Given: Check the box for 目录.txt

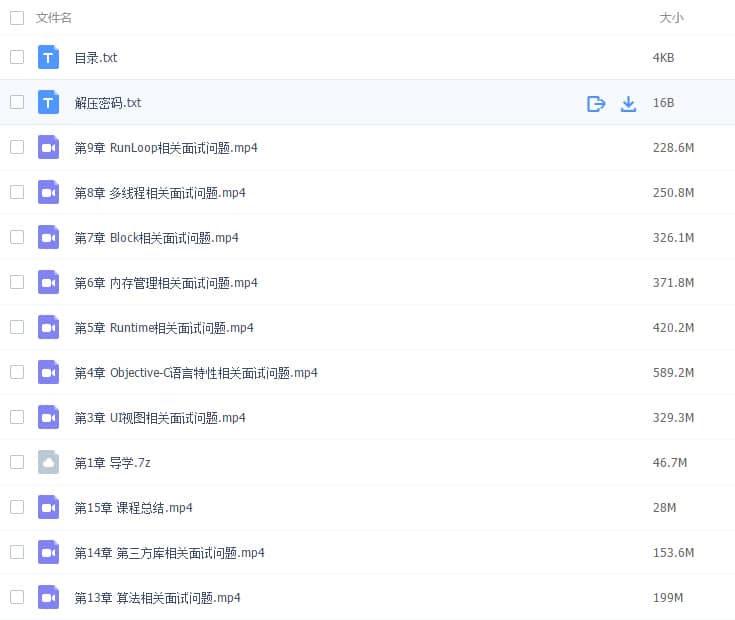Looking at the screenshot, I should coord(17,57).
